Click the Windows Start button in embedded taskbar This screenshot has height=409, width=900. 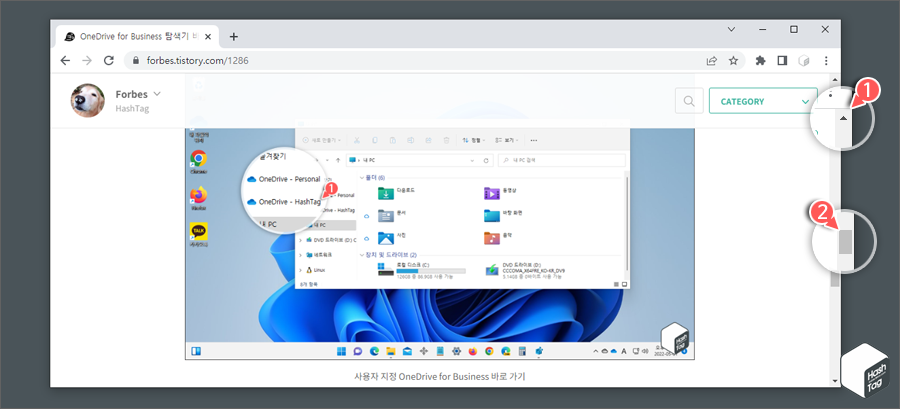[341, 351]
